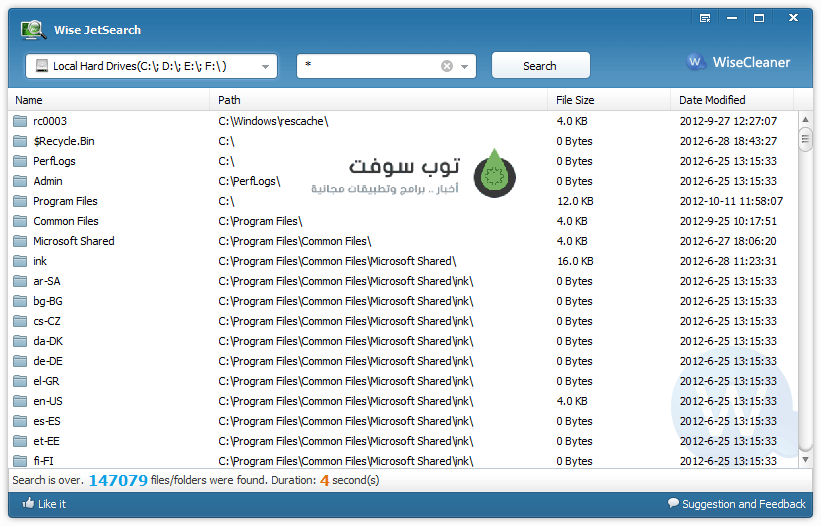Image resolution: width=821 pixels, height=526 pixels.
Task: Select the es-ES folder icon
Action: pos(20,421)
